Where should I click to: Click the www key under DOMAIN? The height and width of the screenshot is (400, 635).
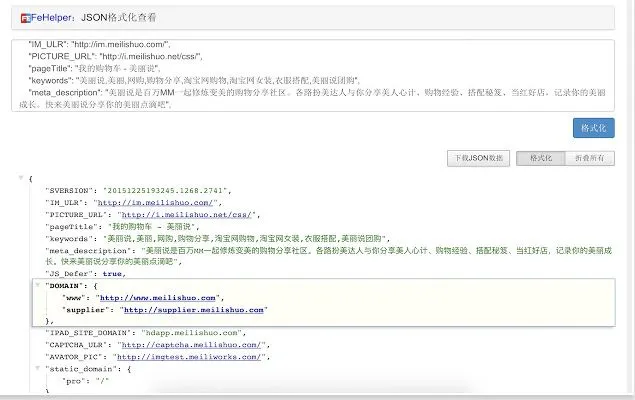pos(74,298)
